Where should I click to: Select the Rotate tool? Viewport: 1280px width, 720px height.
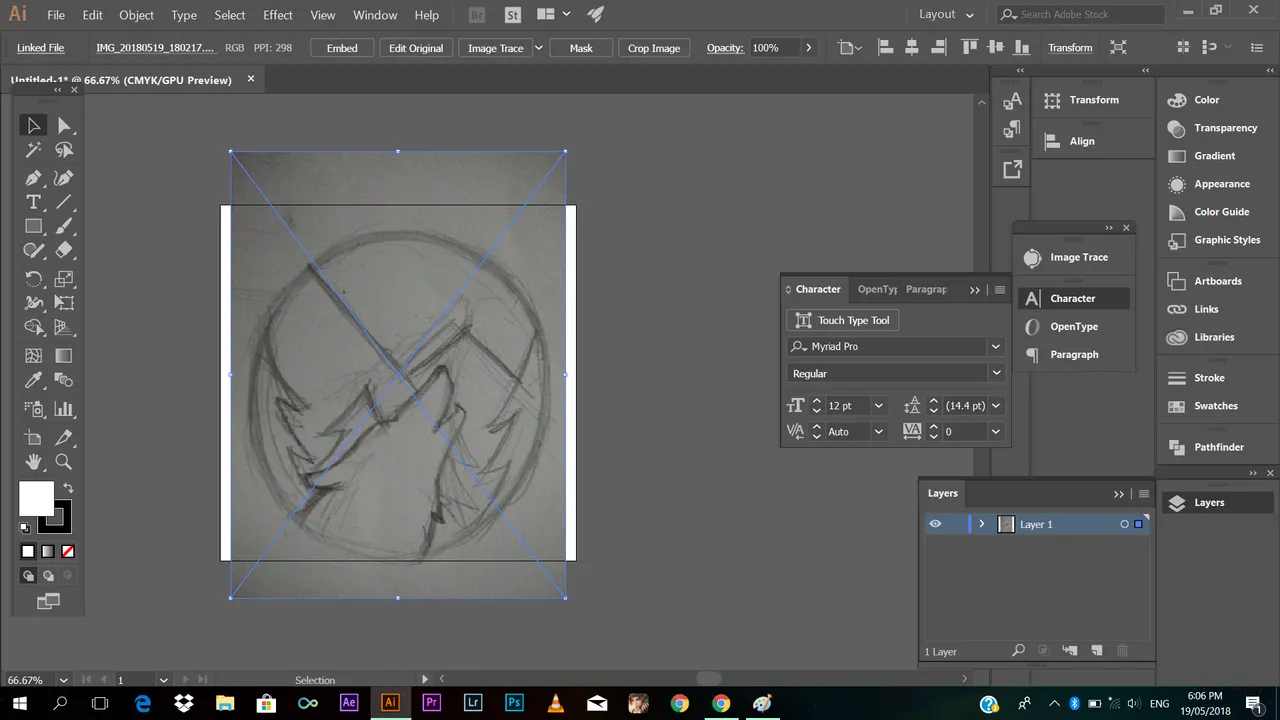(33, 279)
